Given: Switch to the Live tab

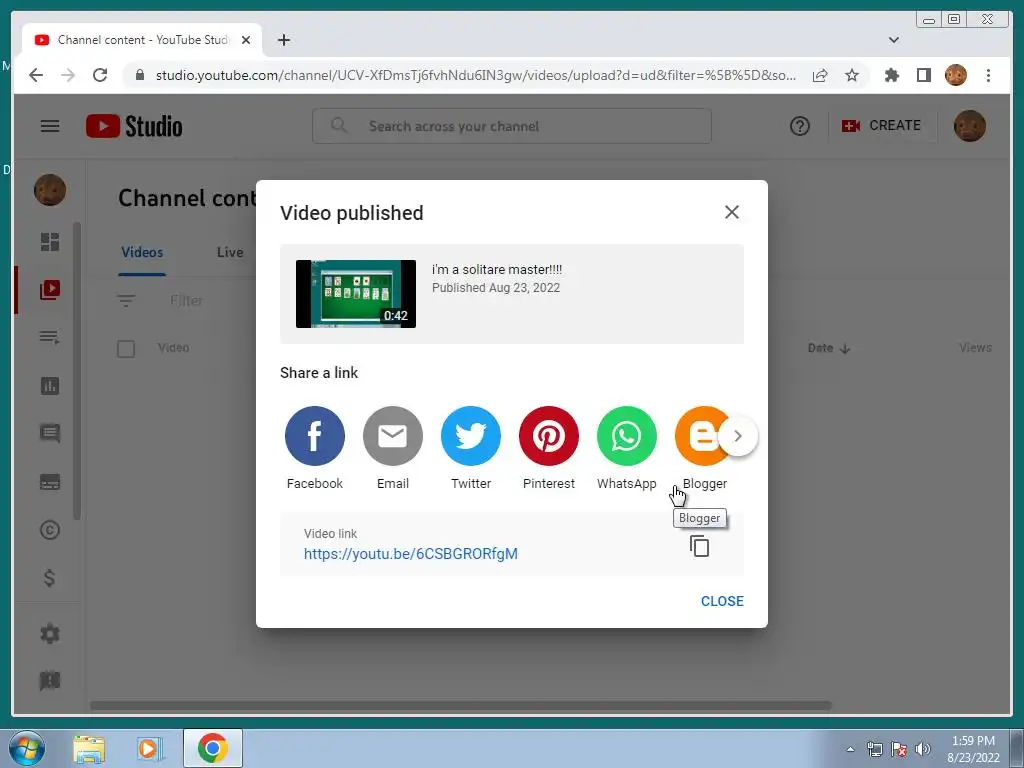Looking at the screenshot, I should pyautogui.click(x=230, y=253).
